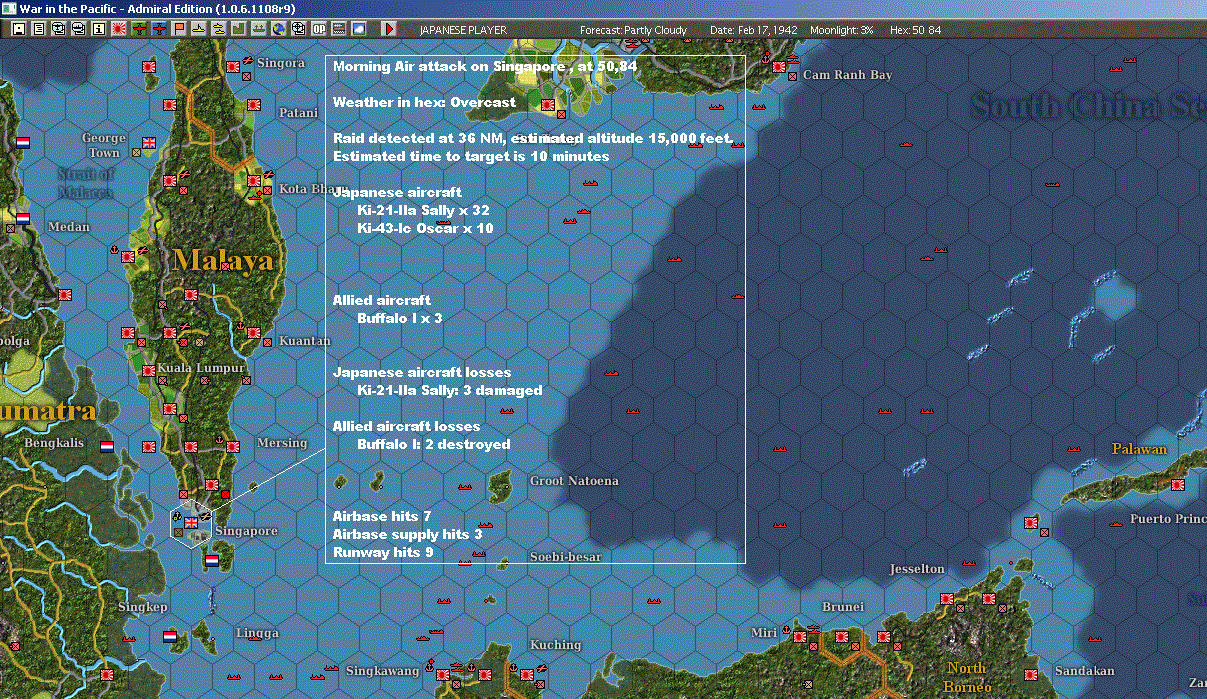This screenshot has width=1207, height=699.
Task: Select the Dutch flag base south of Singapore
Action: pyautogui.click(x=211, y=561)
